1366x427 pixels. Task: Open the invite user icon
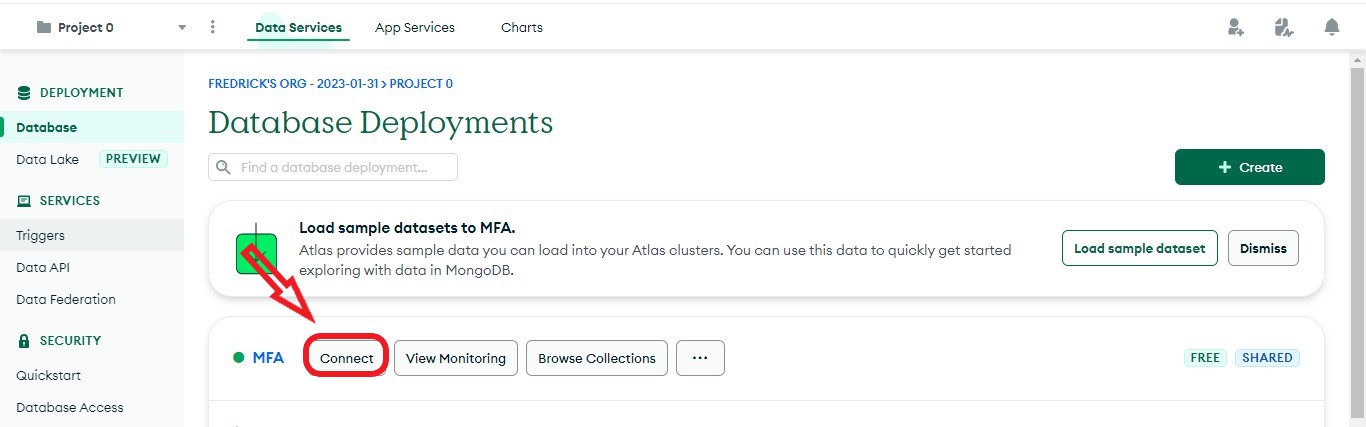coord(1236,28)
